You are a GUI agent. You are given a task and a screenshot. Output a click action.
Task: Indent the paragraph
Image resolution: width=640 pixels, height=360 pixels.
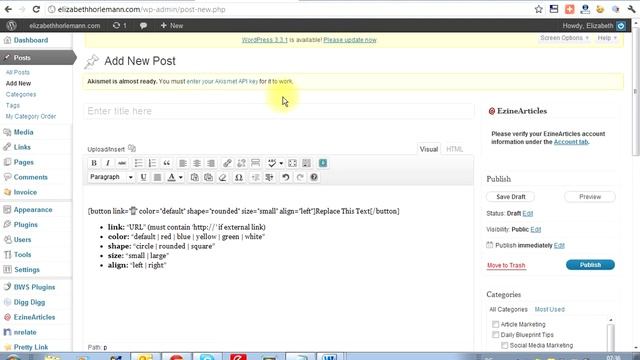269,177
